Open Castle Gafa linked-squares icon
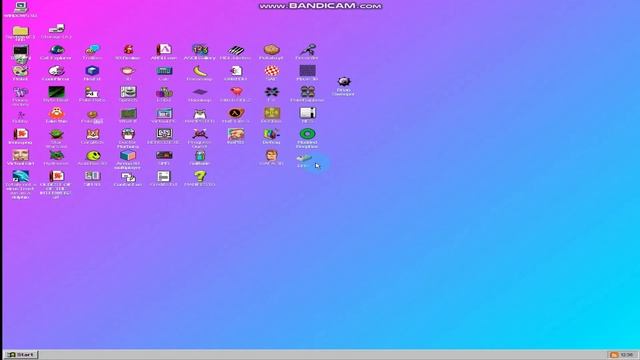Viewport: 640px width, 360px height. [128, 177]
